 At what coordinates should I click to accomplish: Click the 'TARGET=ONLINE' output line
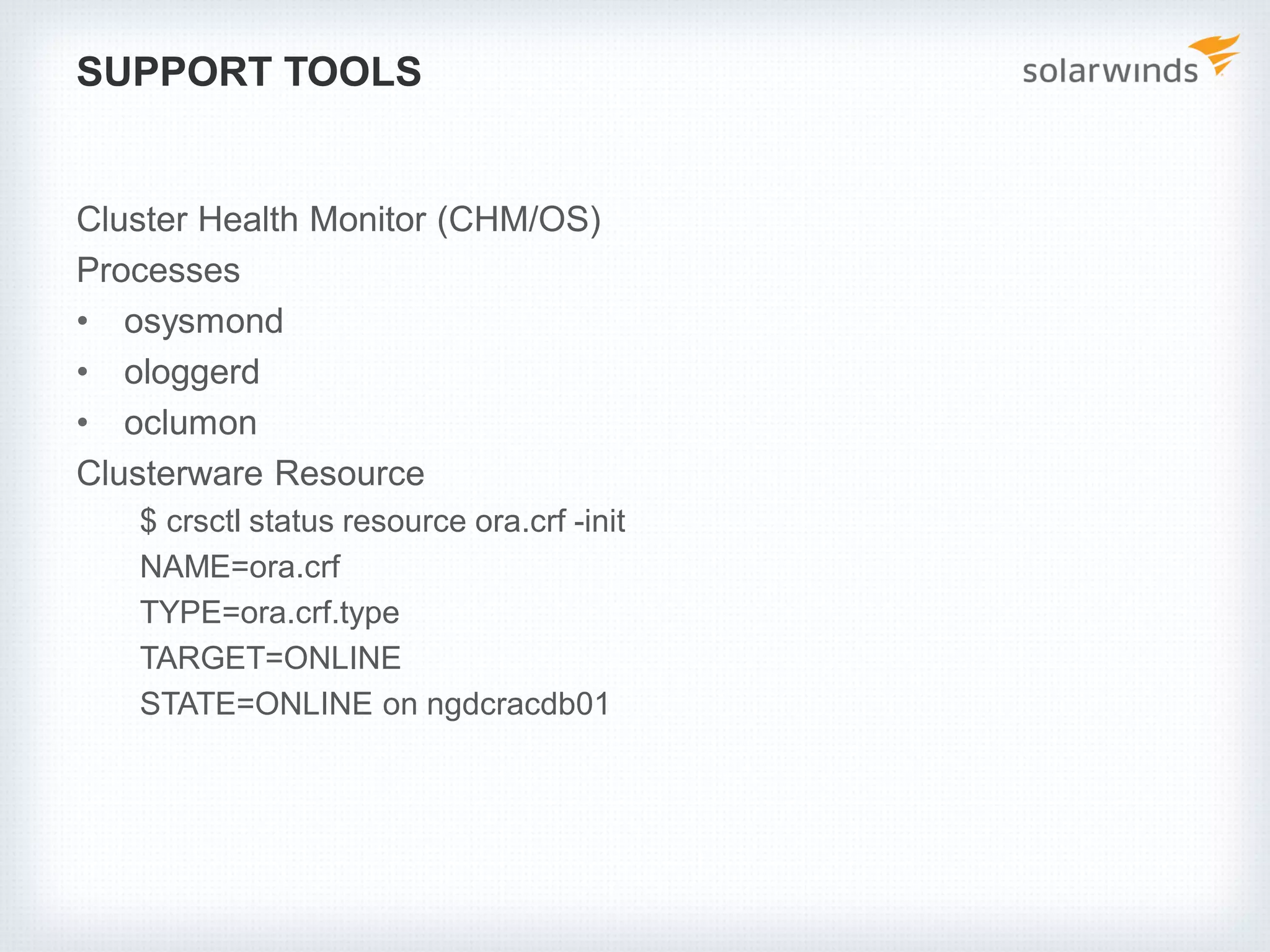[270, 658]
